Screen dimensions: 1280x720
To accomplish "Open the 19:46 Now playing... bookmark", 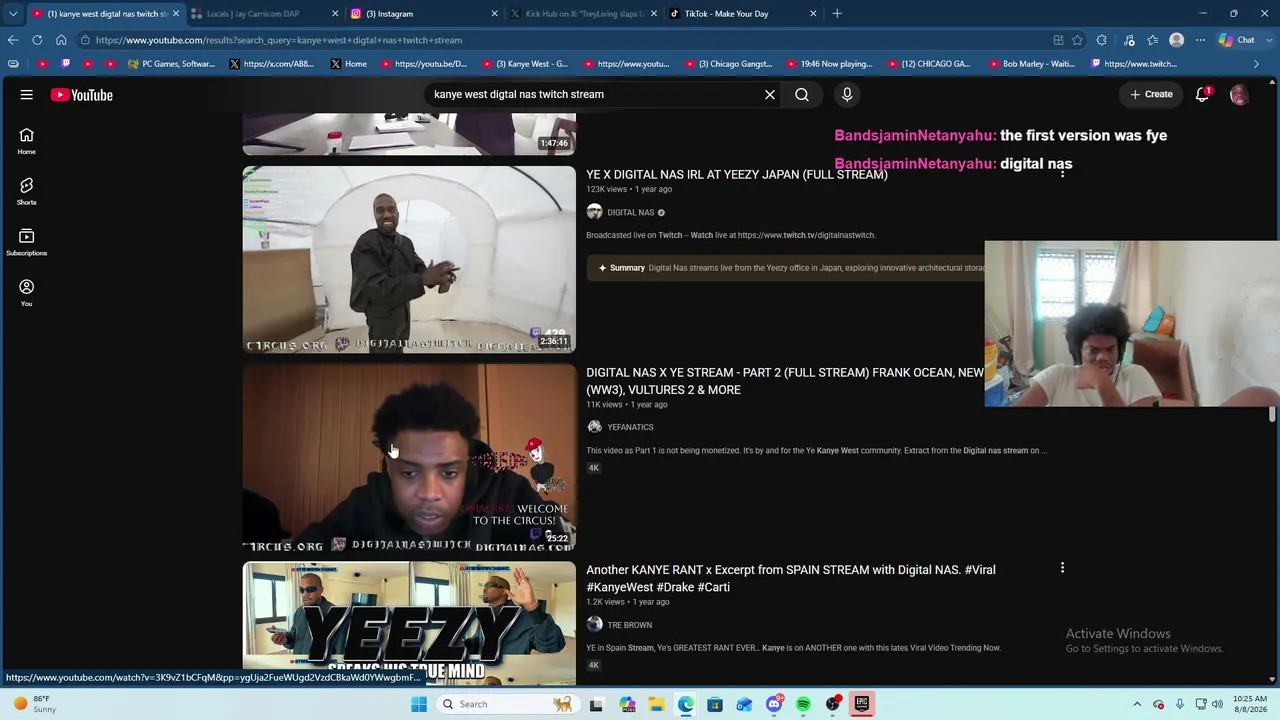I will tap(828, 64).
